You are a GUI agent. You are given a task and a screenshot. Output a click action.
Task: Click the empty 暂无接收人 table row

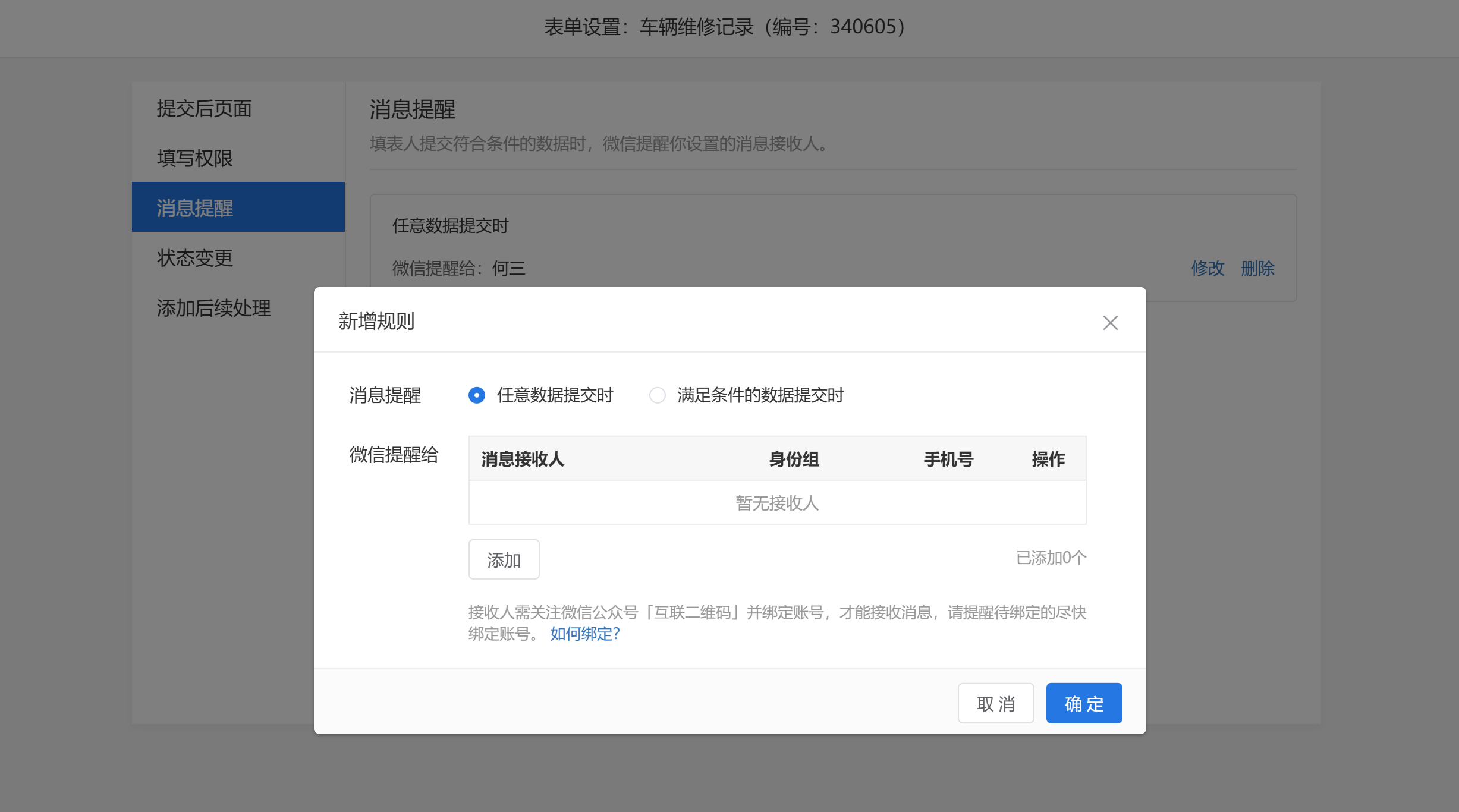(777, 503)
